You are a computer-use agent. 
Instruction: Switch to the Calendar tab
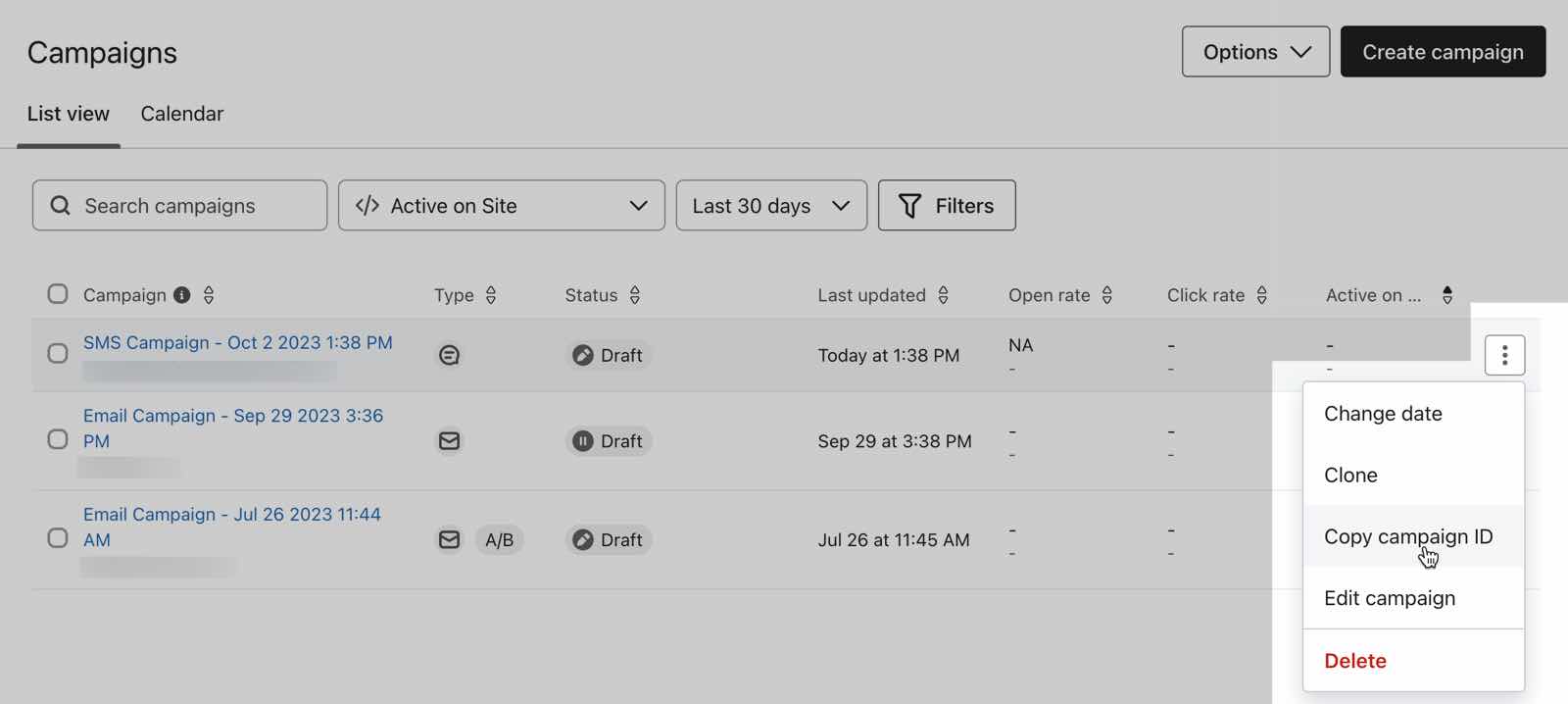pyautogui.click(x=181, y=114)
